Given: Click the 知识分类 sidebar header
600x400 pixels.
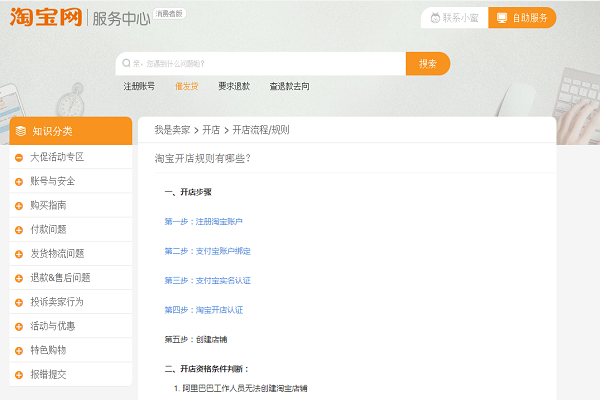Looking at the screenshot, I should point(71,131).
